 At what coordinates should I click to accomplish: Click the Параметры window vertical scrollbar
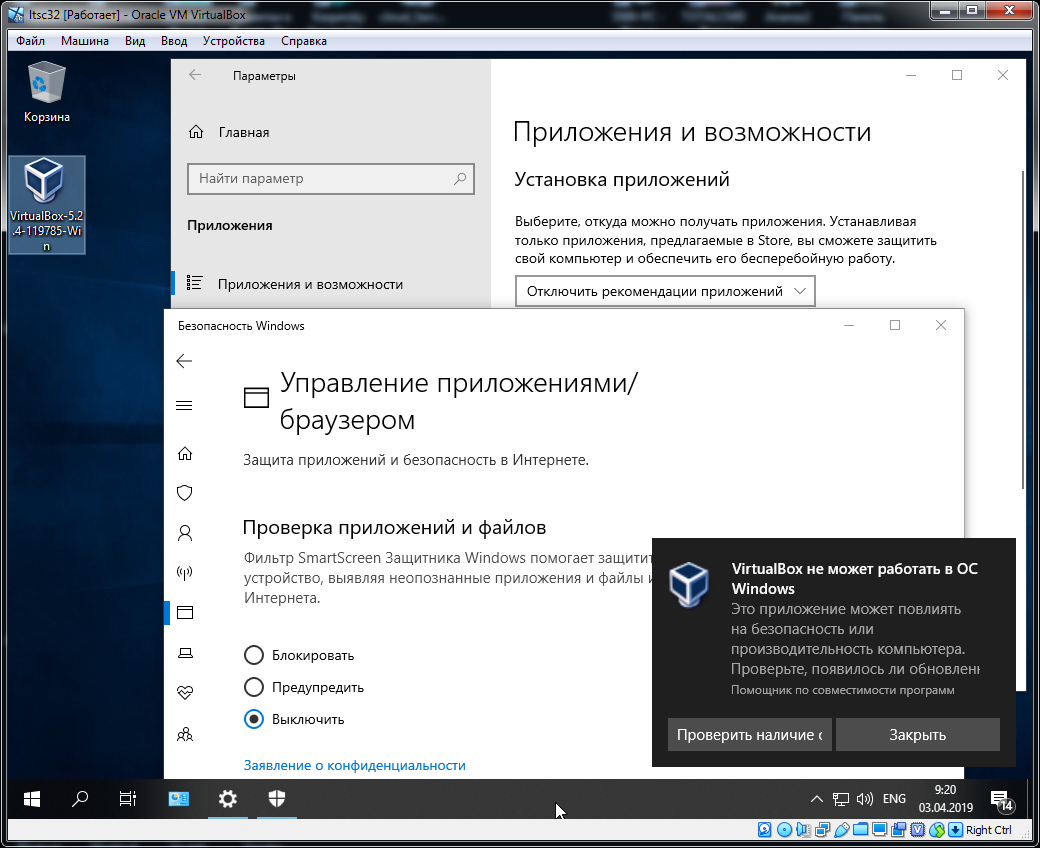click(1023, 332)
